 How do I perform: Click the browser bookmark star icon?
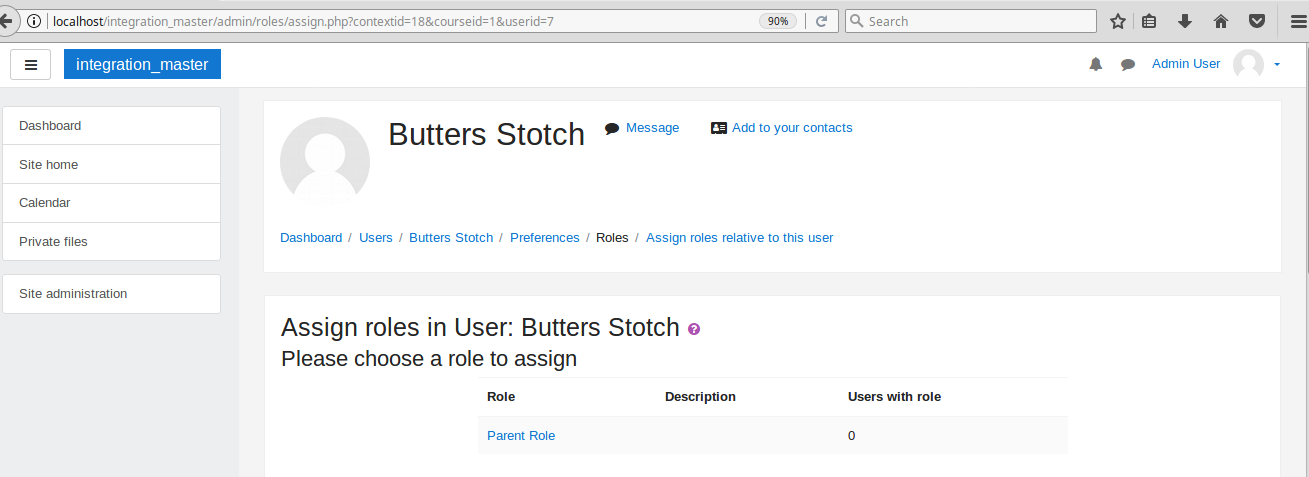(x=1118, y=21)
